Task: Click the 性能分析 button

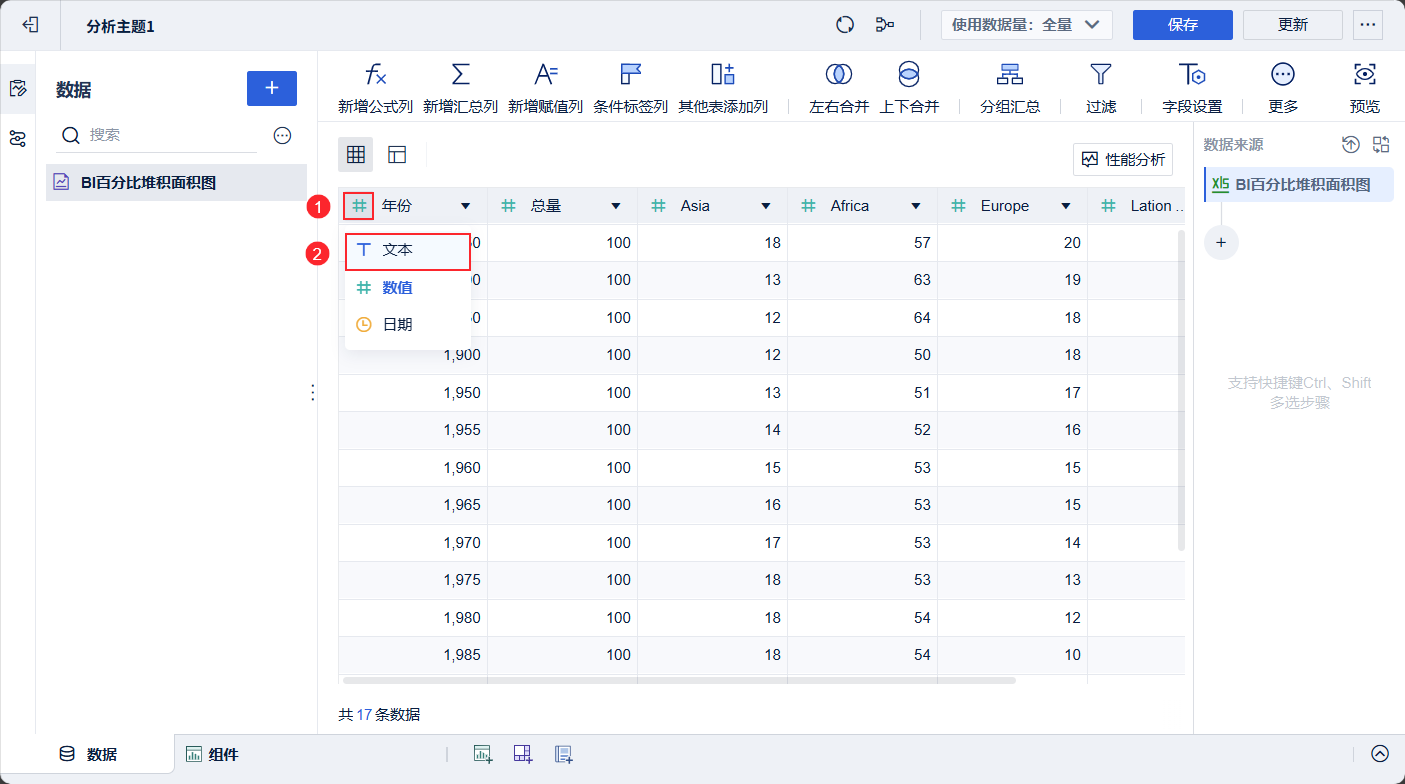Action: click(x=1123, y=159)
